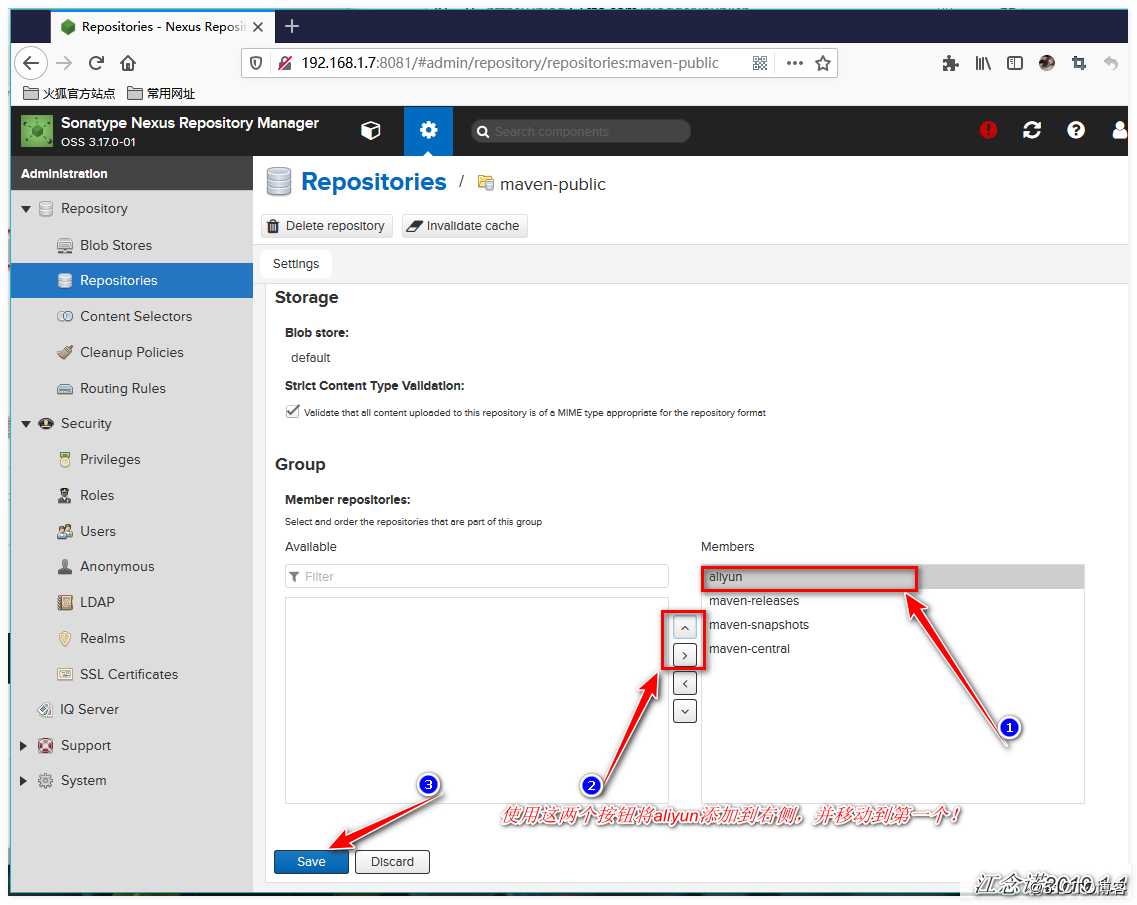Click the Available repositories Filter field

[x=476, y=577]
